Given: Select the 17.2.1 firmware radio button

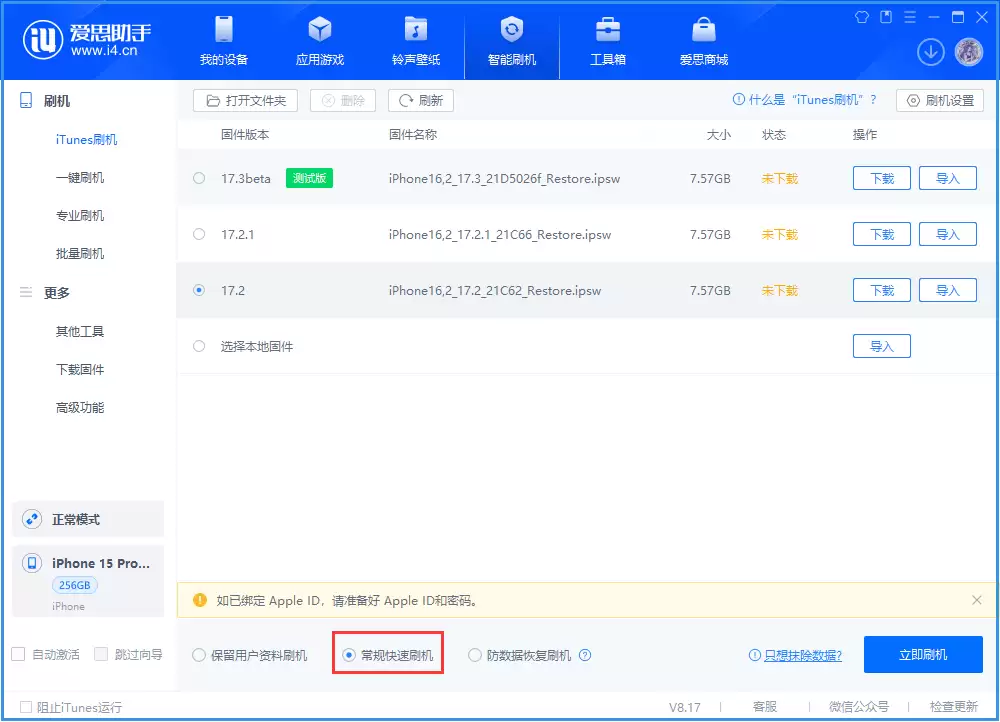Looking at the screenshot, I should point(199,234).
